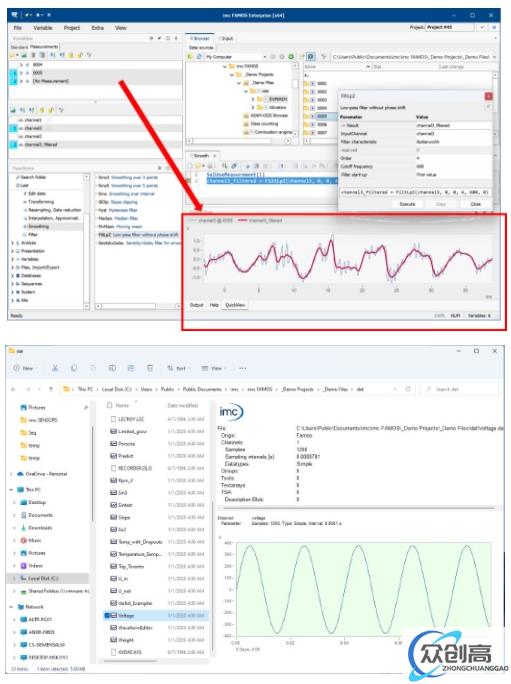Open the Variable menu in FAMOS
This screenshot has width=511, height=684.
(x=43, y=28)
